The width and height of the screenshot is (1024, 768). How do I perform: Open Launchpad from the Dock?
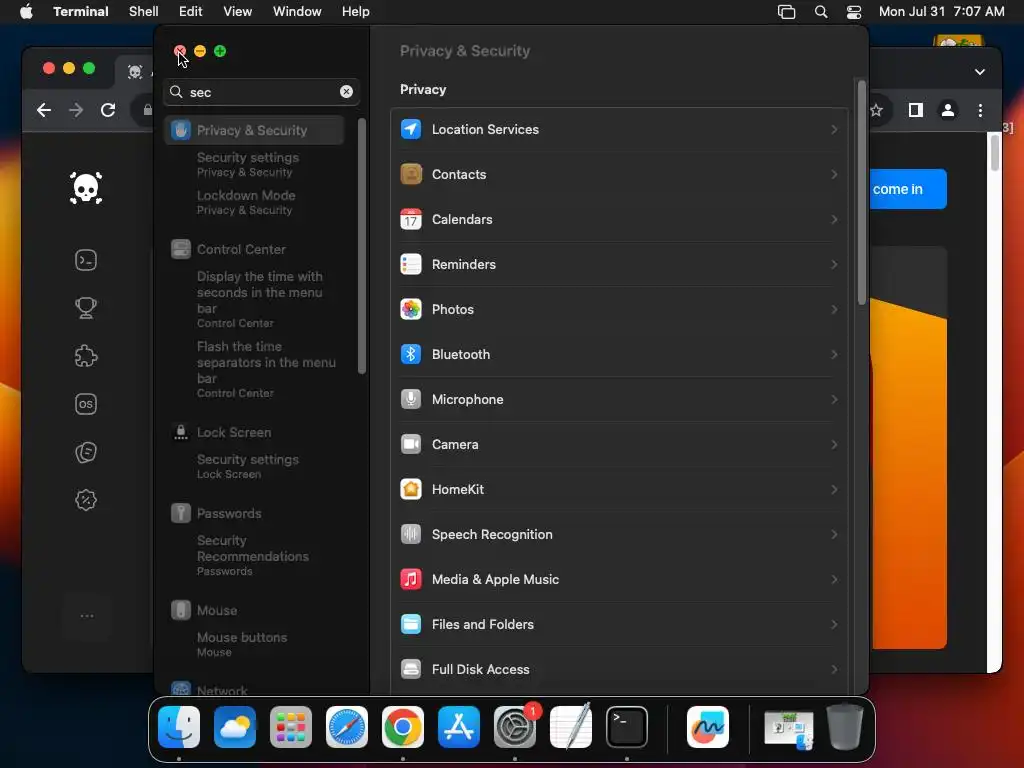291,727
